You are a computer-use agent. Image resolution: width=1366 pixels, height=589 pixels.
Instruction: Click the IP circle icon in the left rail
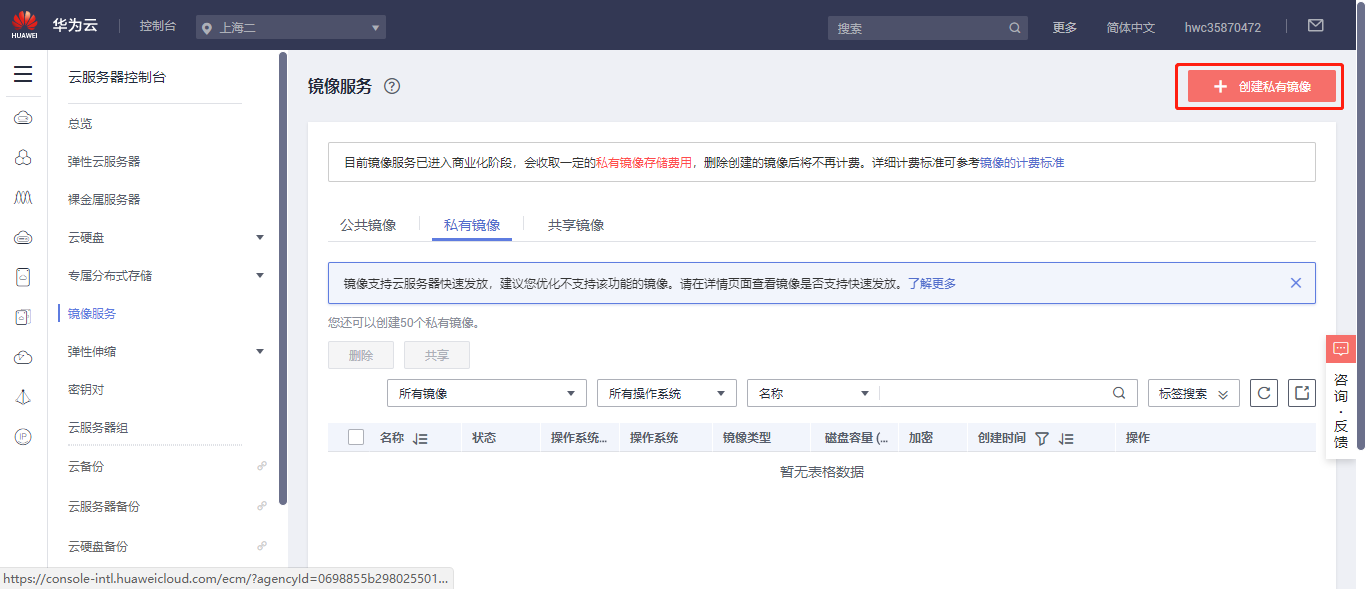click(x=23, y=436)
